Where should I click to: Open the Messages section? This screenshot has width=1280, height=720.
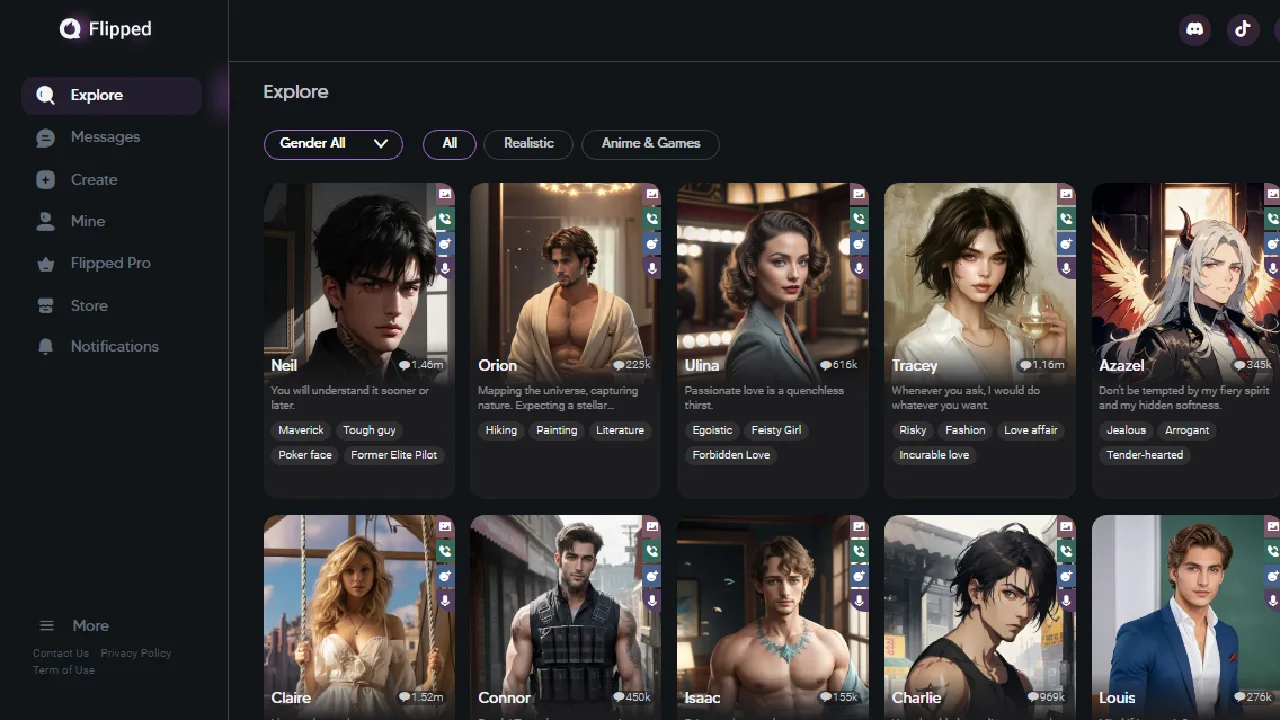pyautogui.click(x=106, y=137)
